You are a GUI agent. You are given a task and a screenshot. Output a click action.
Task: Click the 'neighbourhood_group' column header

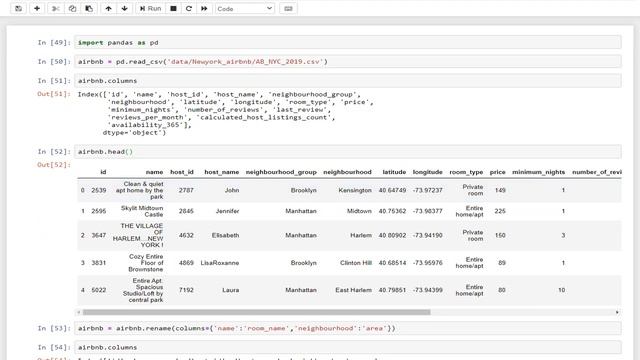pyautogui.click(x=281, y=172)
